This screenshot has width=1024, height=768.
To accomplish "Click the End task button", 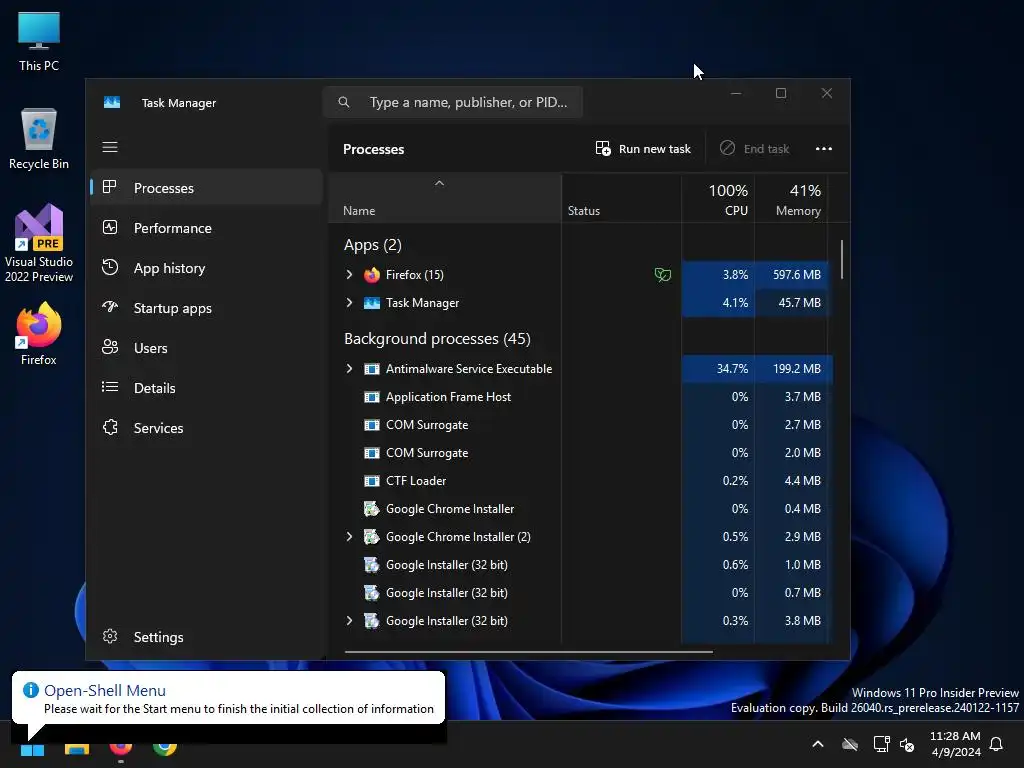I will click(x=754, y=149).
